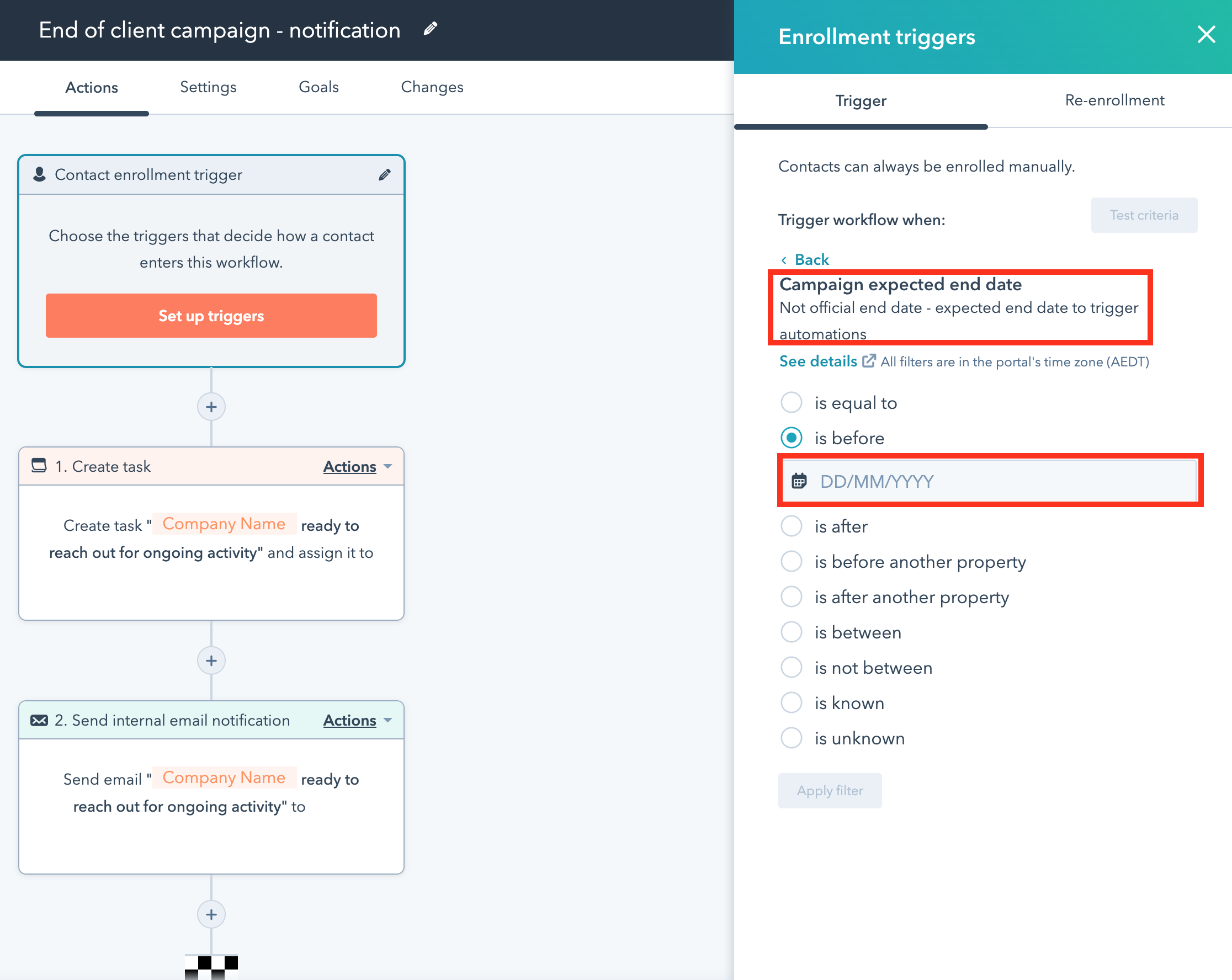Open See details in a new window via external link icon
This screenshot has width=1232, height=980.
coord(870,361)
